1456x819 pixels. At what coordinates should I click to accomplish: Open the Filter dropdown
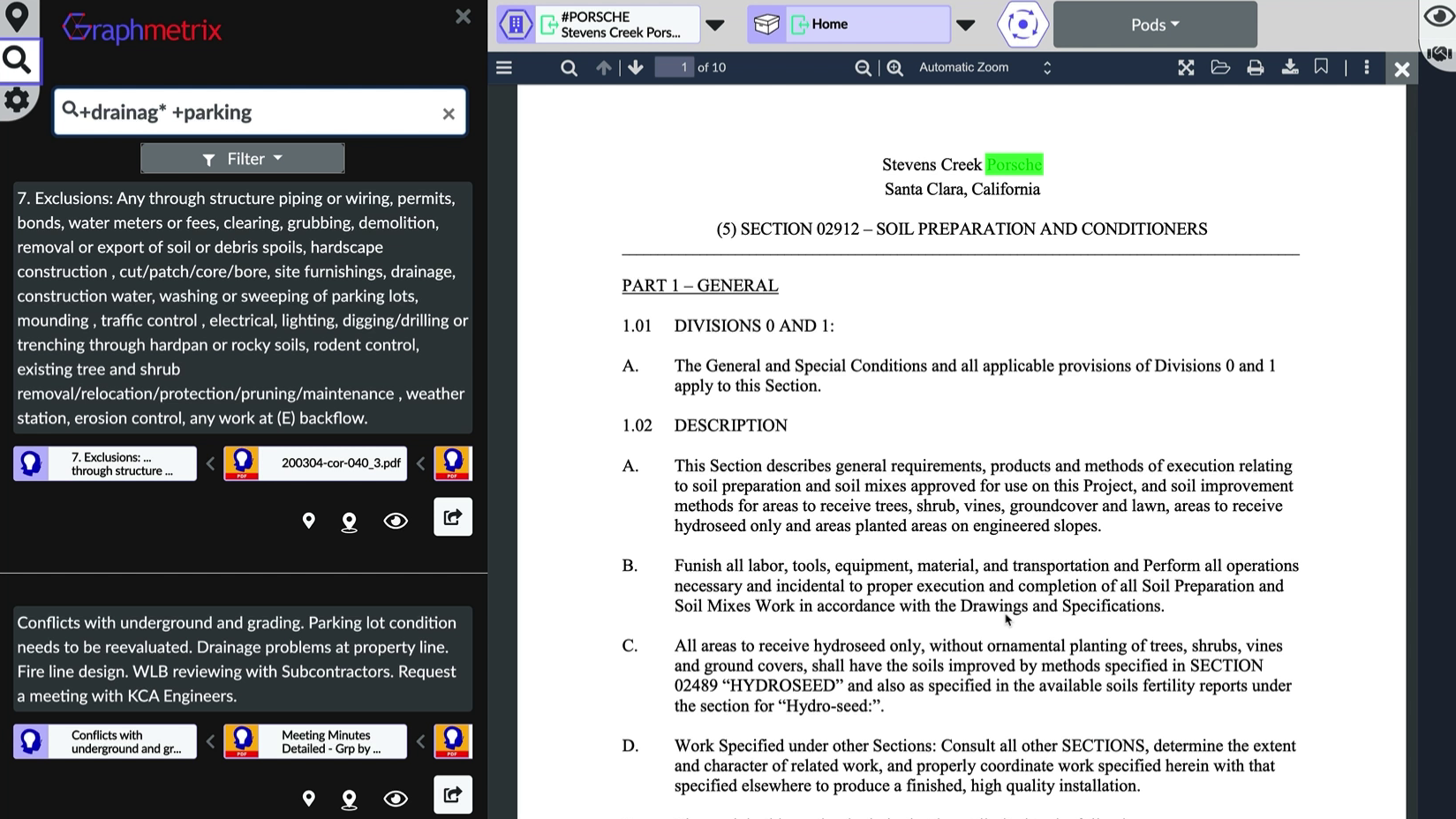243,159
